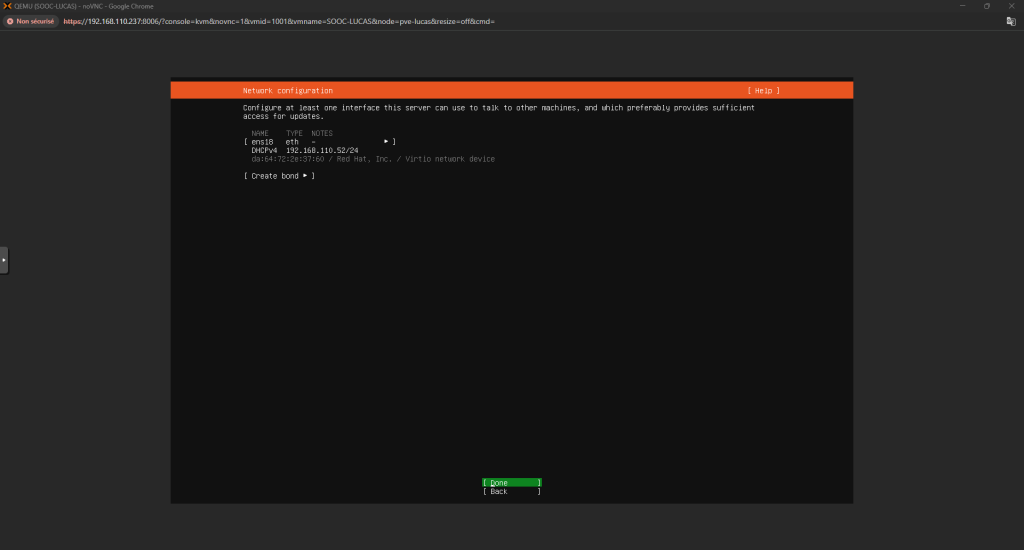
Task: Restore down the Chrome noVNC window
Action: coord(986,6)
